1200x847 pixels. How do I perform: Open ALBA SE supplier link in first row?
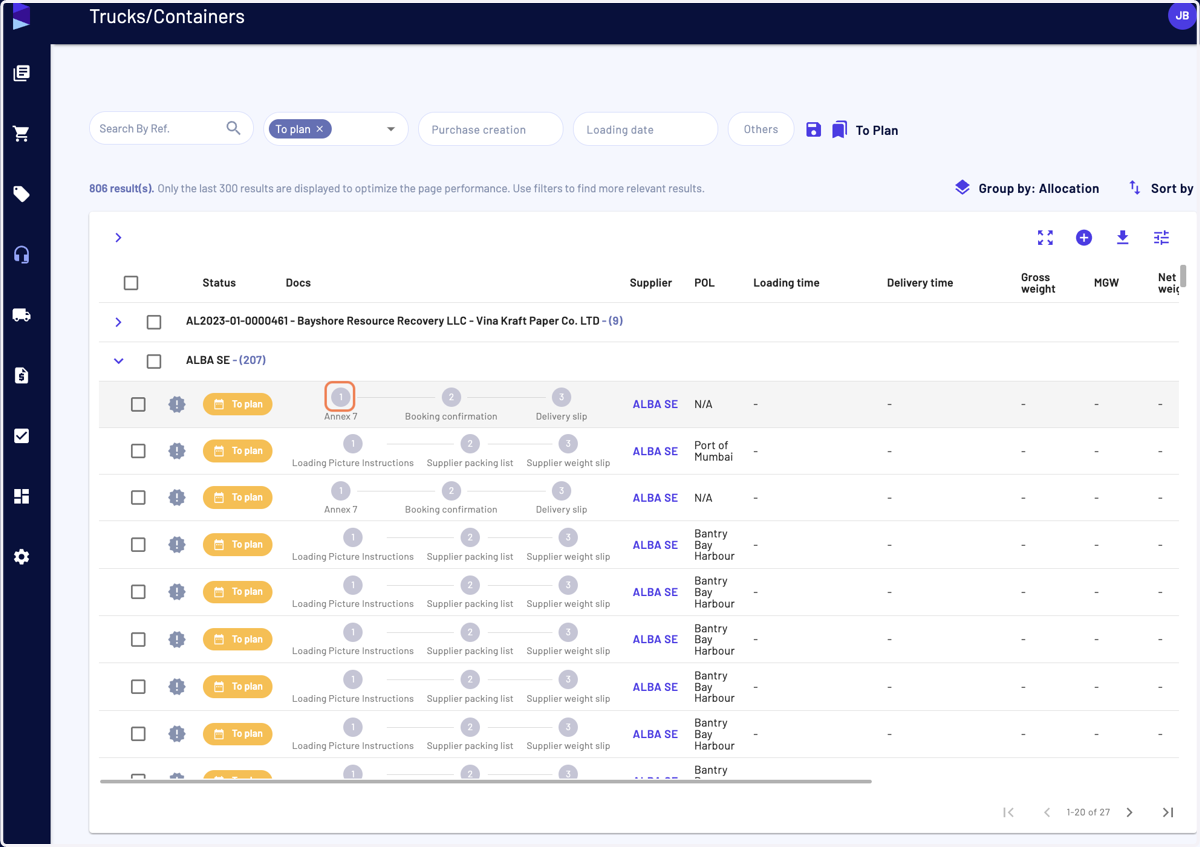[x=655, y=404]
